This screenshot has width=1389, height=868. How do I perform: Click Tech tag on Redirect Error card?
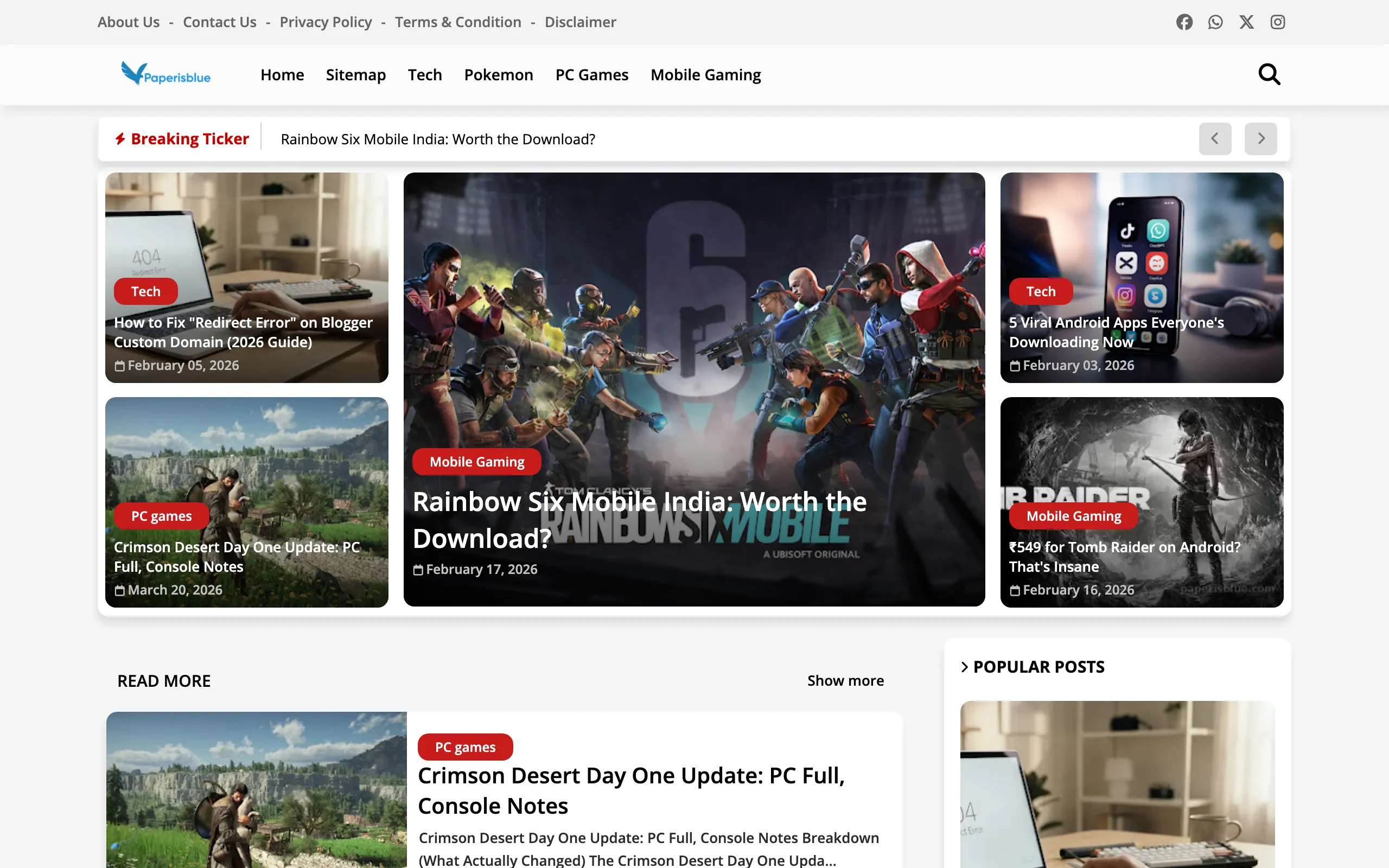pyautogui.click(x=146, y=291)
